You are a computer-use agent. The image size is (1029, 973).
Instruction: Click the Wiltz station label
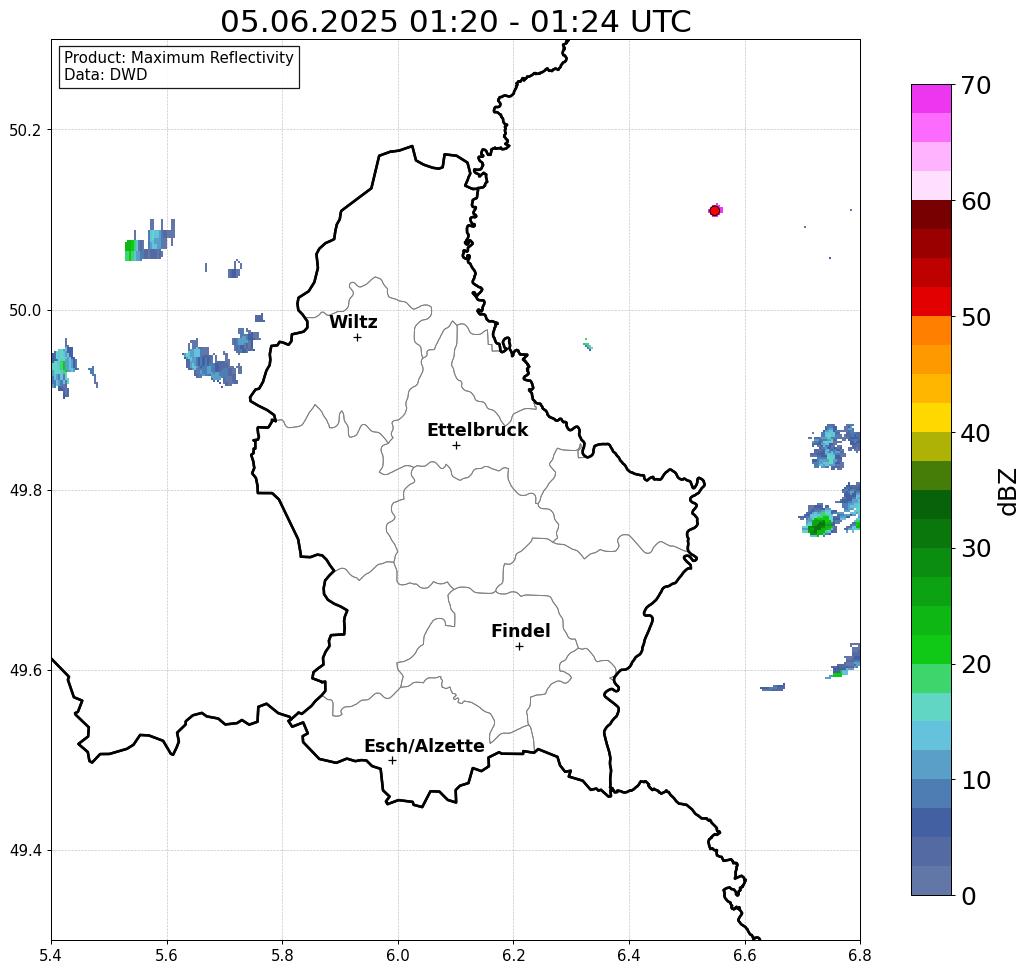[353, 322]
